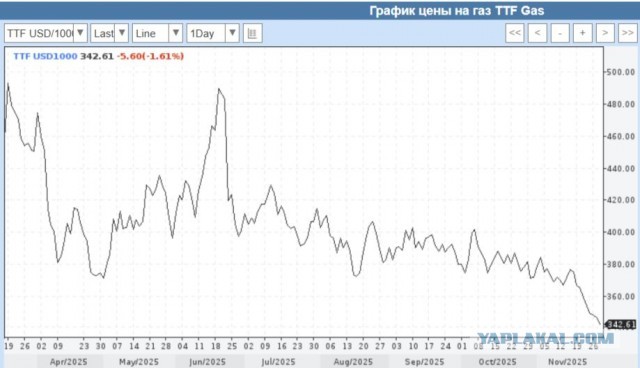Click the 360.00 price axis label
Screen dimensions: 640x368
[x=621, y=296]
